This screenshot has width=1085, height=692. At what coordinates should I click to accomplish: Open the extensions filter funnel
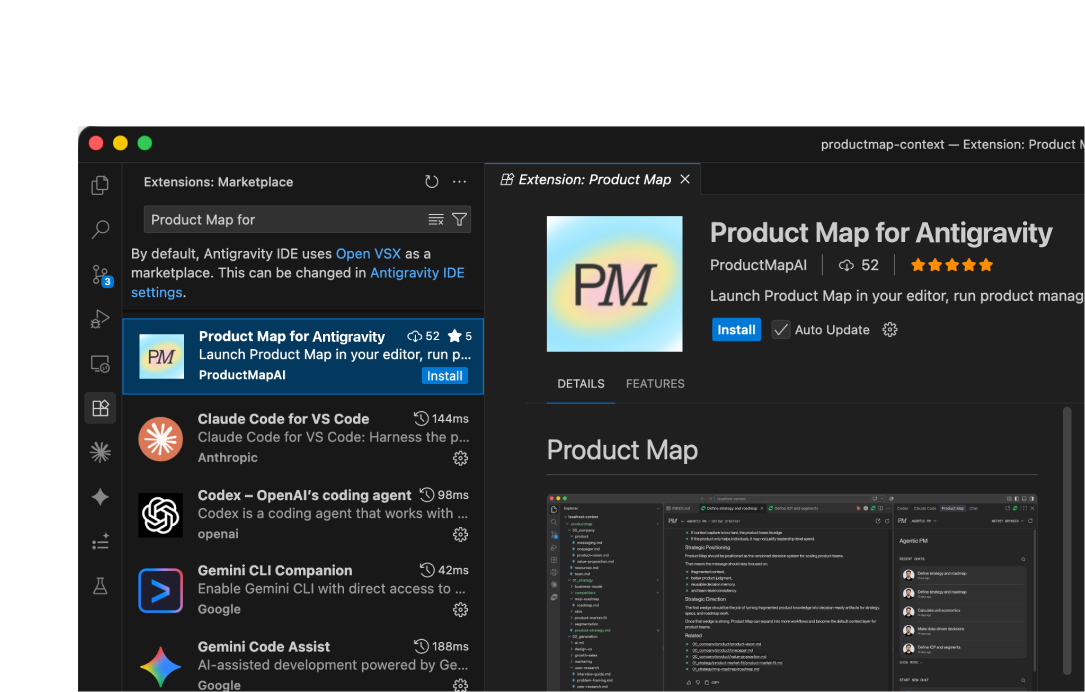pyautogui.click(x=459, y=219)
